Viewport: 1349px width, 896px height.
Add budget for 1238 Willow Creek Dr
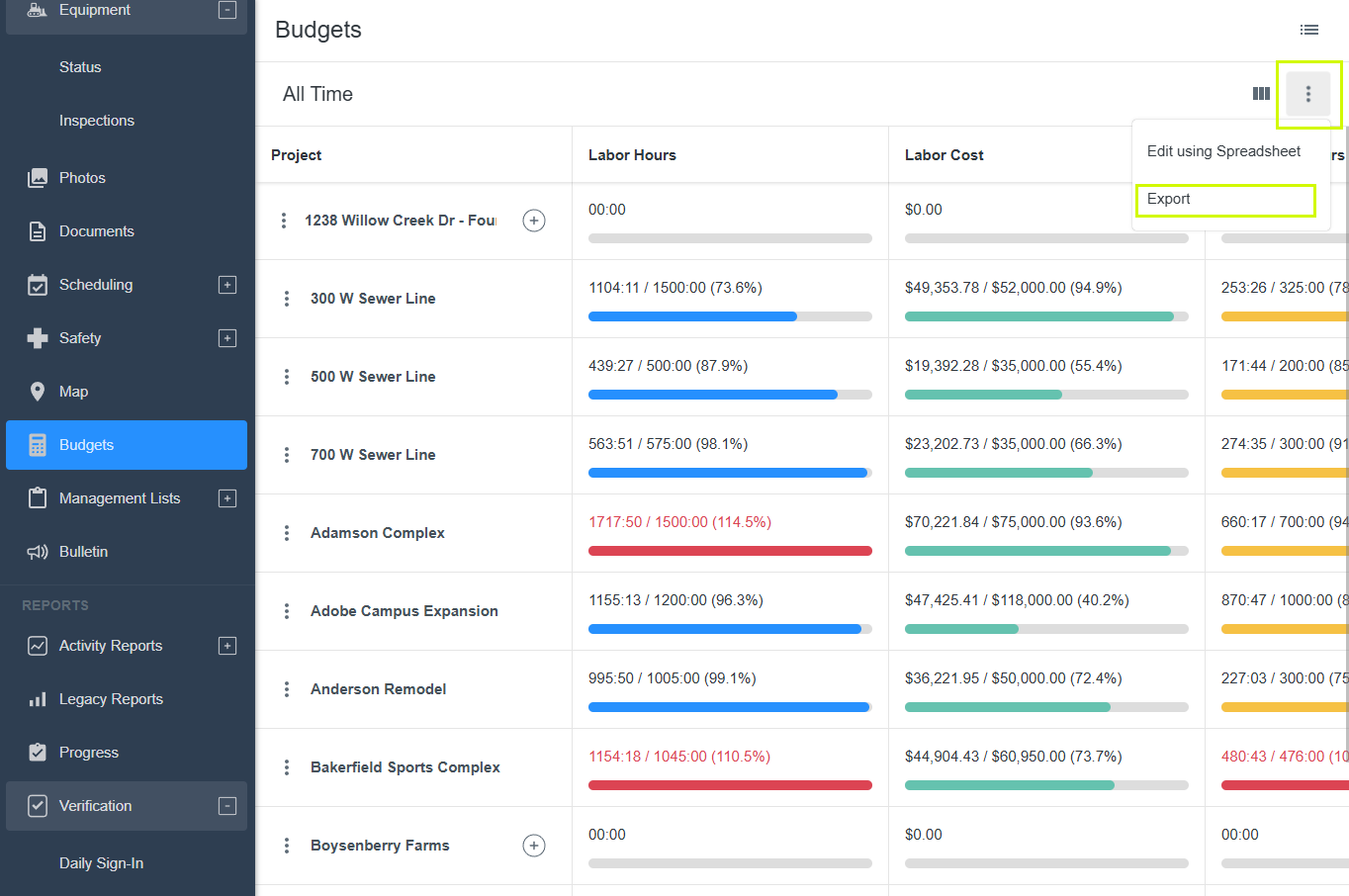coord(534,221)
